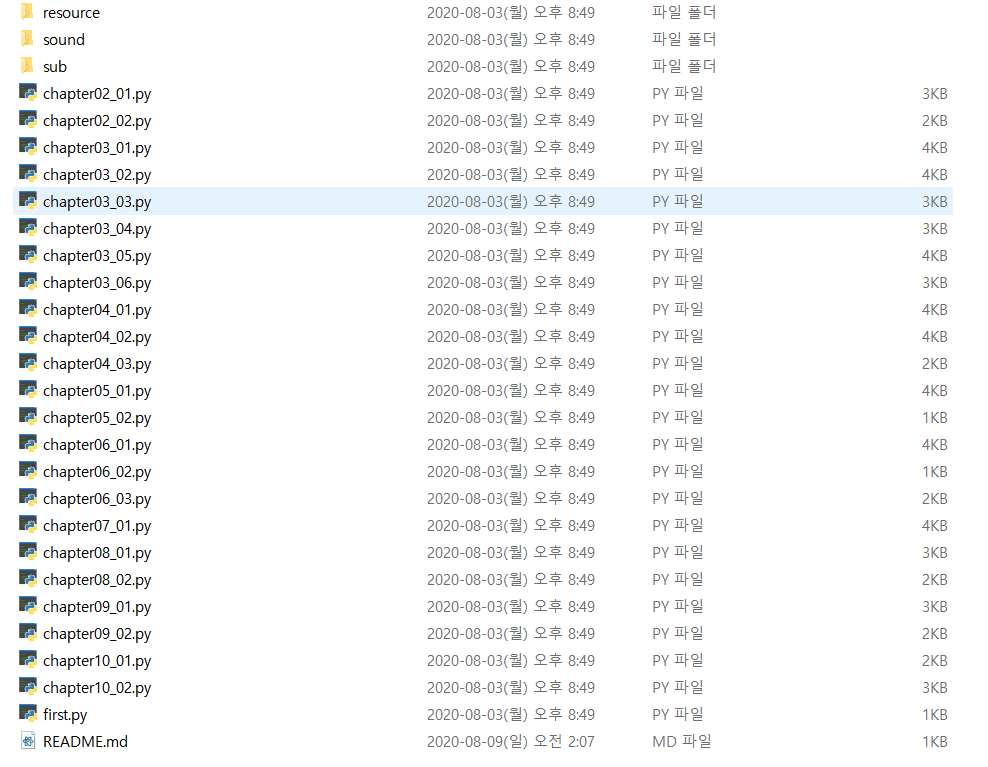Image resolution: width=988 pixels, height=767 pixels.
Task: Click the Python icon of chapter07_01.py
Action: point(28,524)
